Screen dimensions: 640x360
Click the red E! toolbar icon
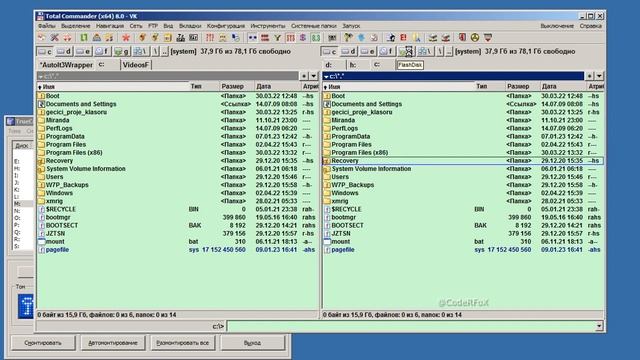pyautogui.click(x=403, y=38)
